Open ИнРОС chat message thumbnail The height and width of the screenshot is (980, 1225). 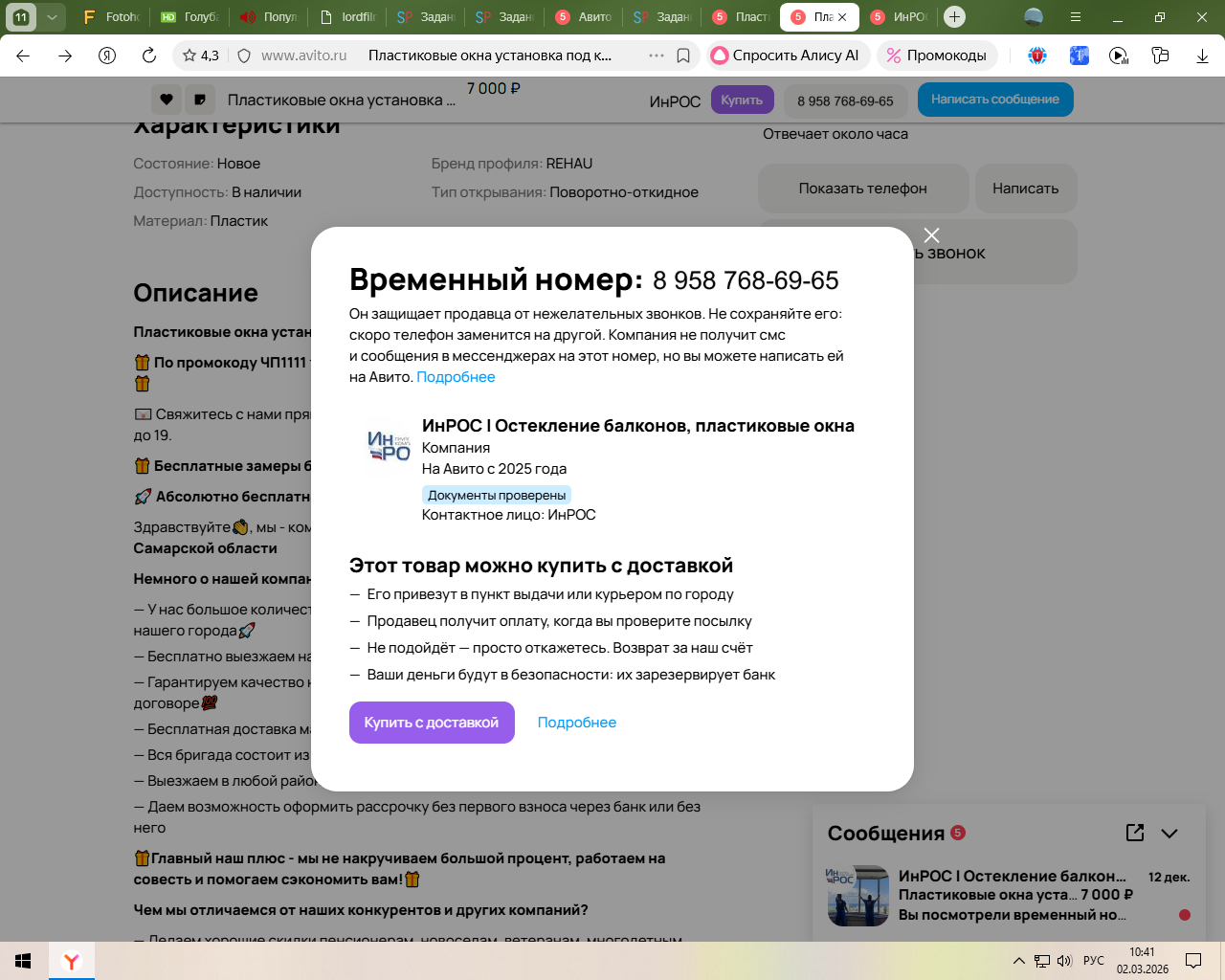coord(857,896)
